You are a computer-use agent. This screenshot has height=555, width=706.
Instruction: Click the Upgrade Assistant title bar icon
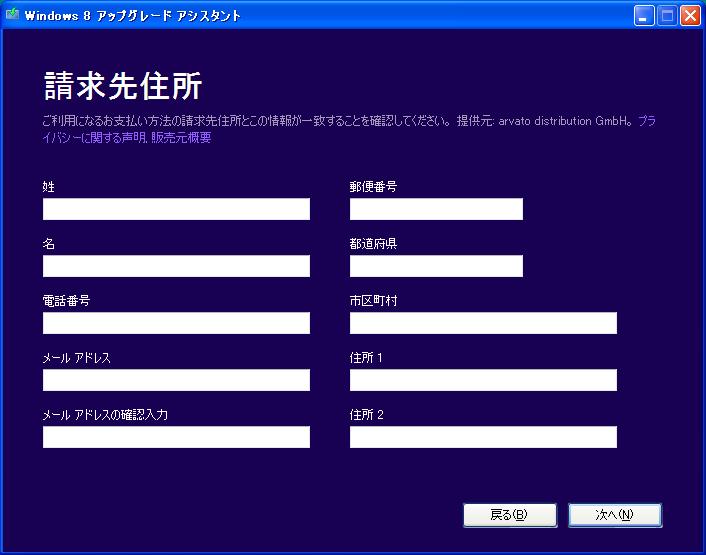point(12,14)
